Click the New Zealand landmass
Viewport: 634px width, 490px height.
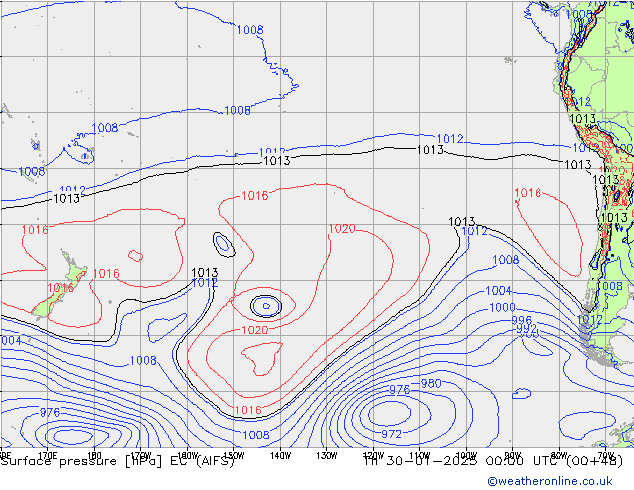tap(61, 287)
